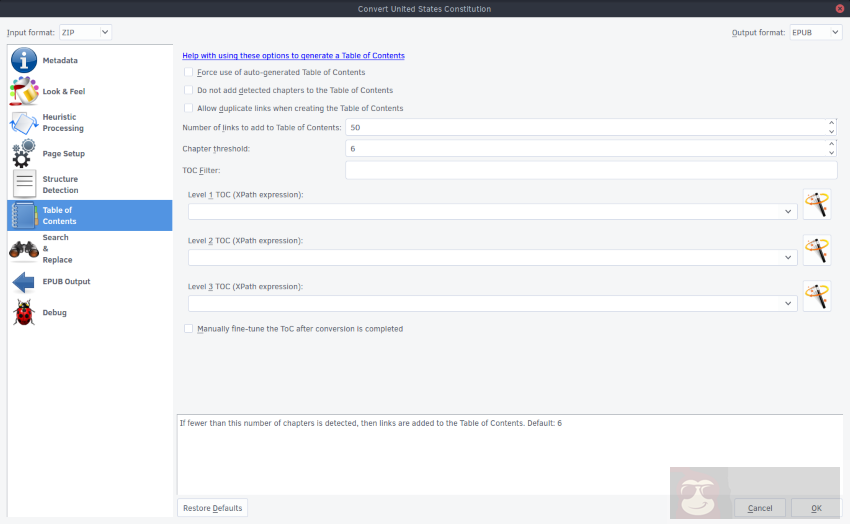Image resolution: width=850 pixels, height=524 pixels.
Task: Open XPath wizard for Level 3 TOC
Action: point(817,297)
